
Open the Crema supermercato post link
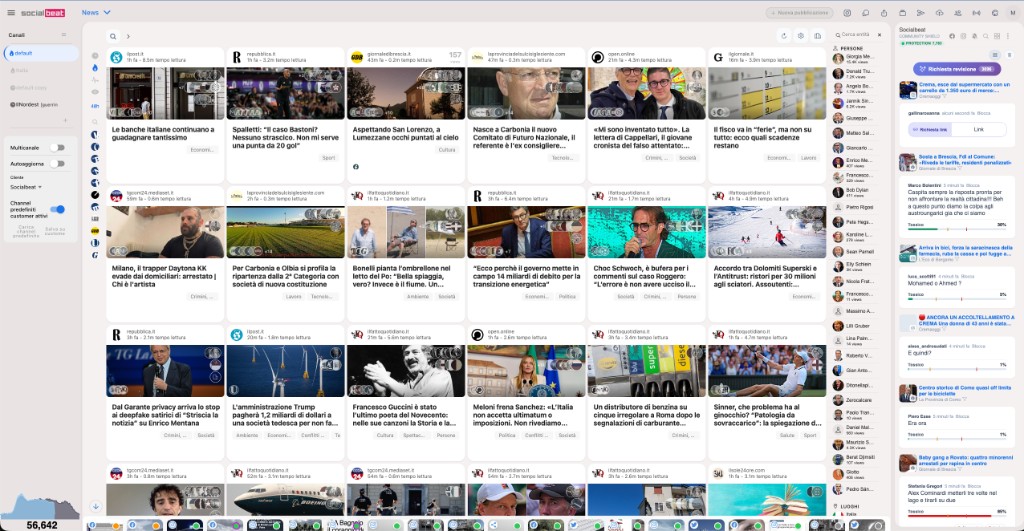pyautogui.click(x=963, y=87)
